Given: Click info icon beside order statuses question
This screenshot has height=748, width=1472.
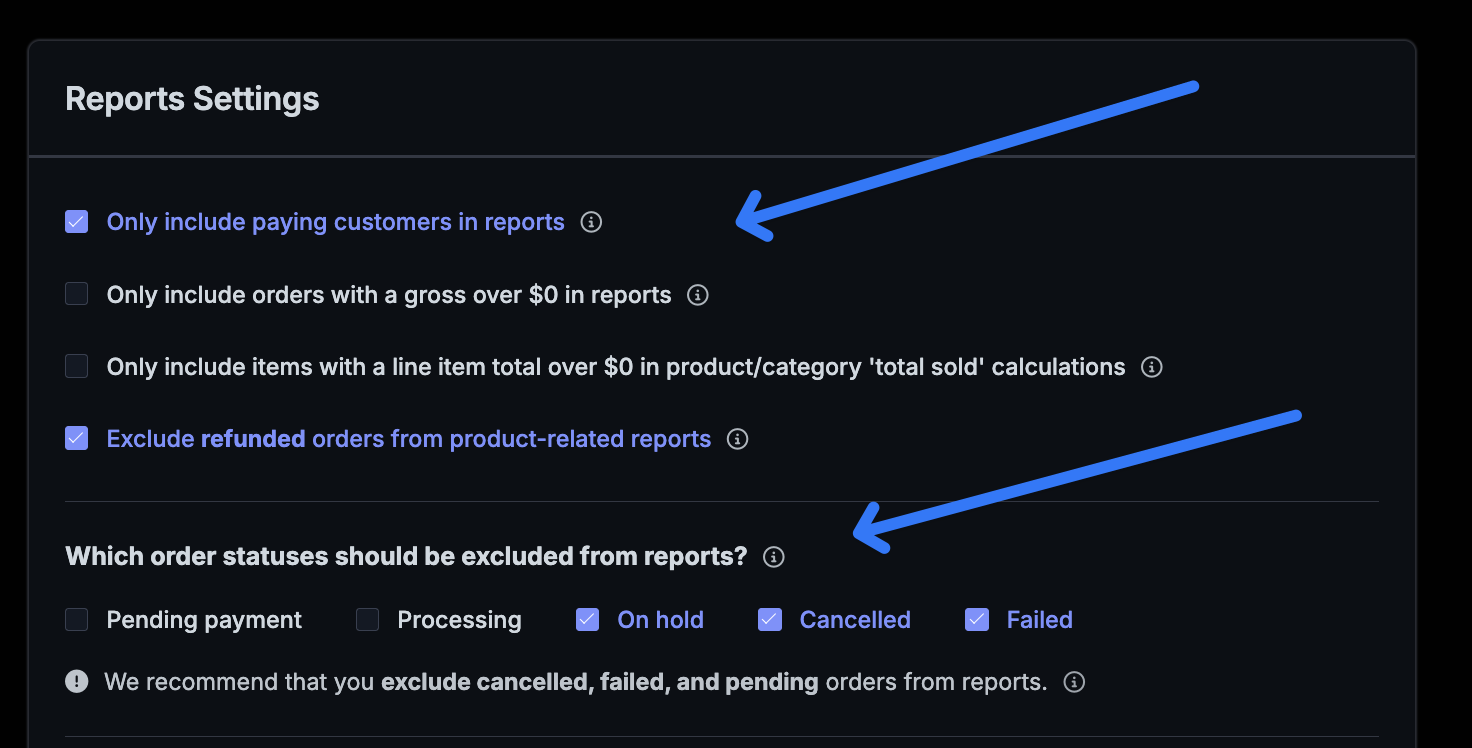Looking at the screenshot, I should pos(773,557).
